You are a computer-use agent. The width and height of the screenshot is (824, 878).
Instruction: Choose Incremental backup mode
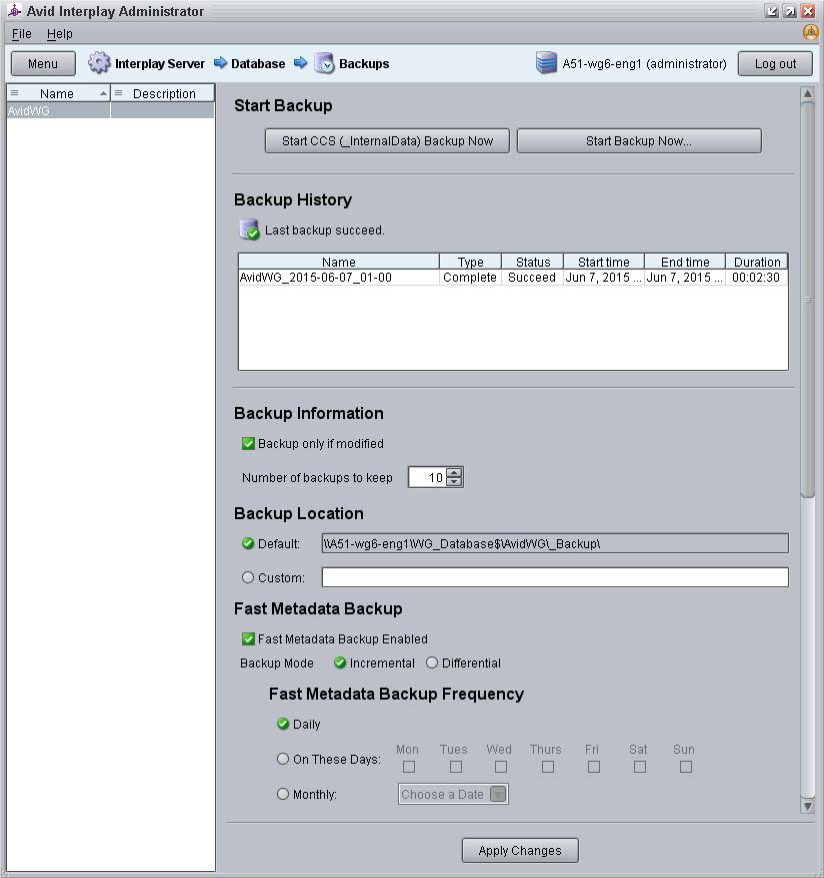[339, 663]
